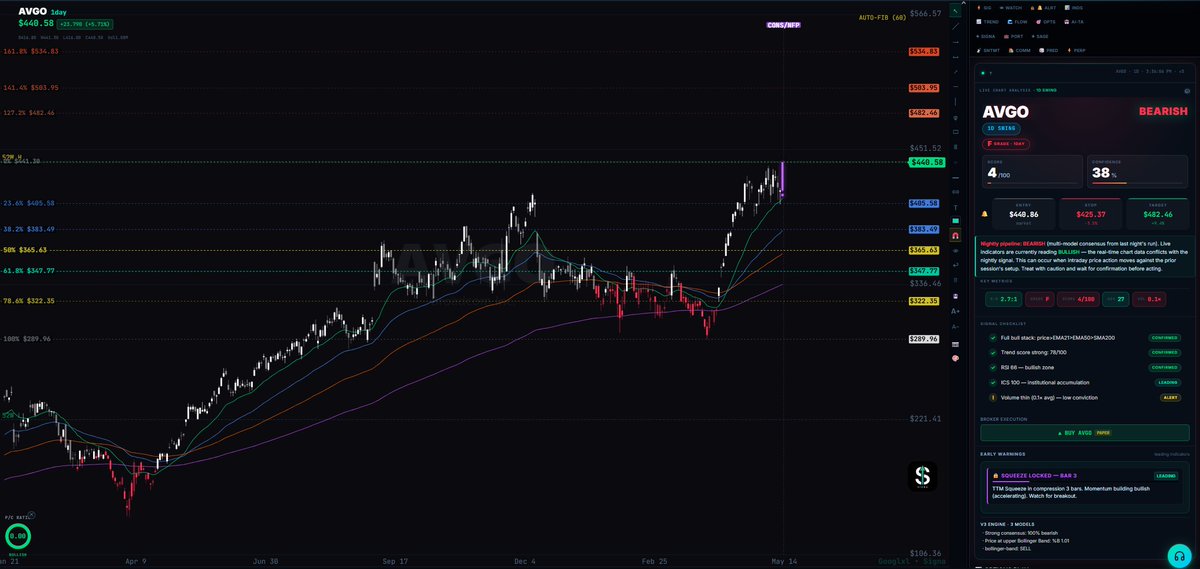Select the diagonal trend line tool
This screenshot has width=1200, height=569.
[x=955, y=27]
